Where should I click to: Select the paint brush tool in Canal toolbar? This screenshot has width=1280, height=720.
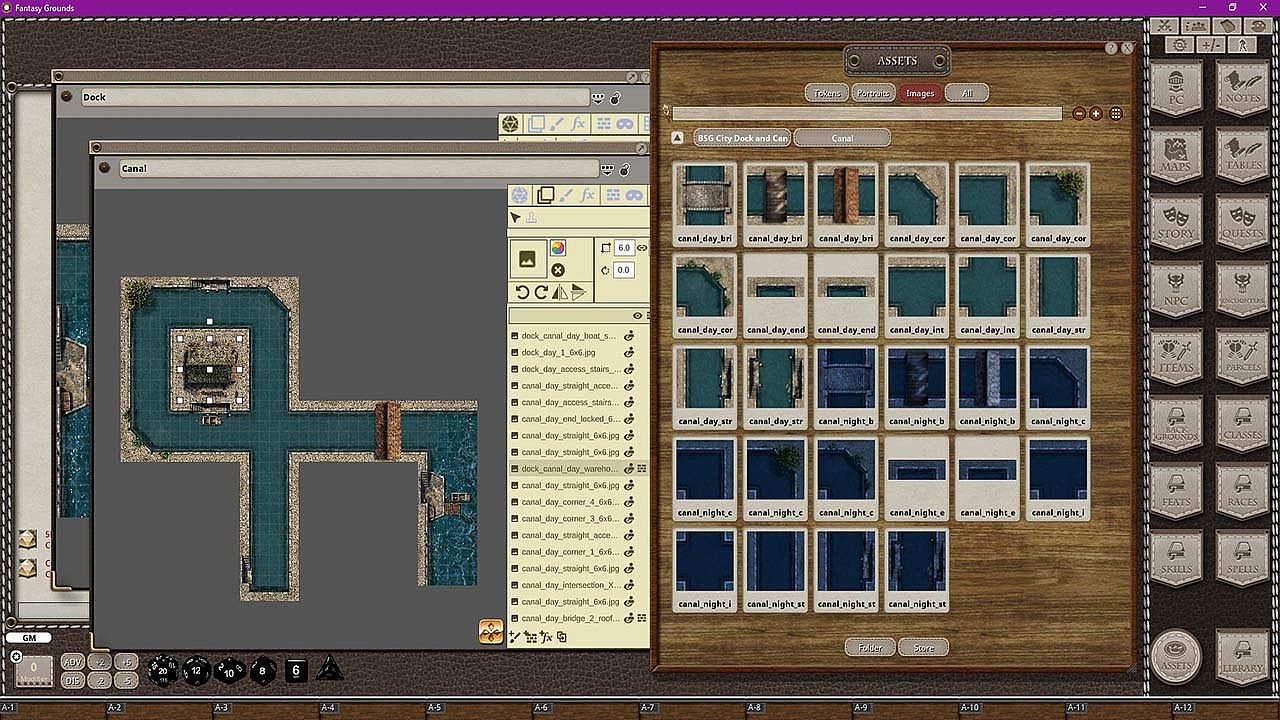pyautogui.click(x=566, y=195)
